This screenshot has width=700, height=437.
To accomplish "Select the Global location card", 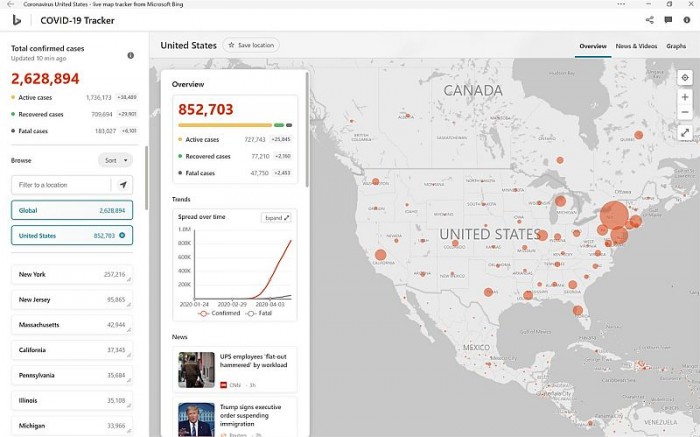I will click(72, 211).
